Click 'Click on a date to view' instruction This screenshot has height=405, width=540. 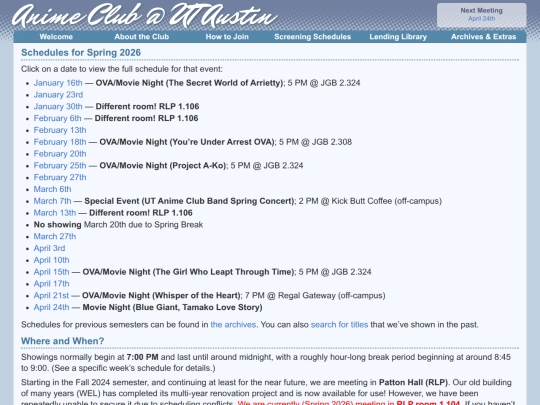coord(122,69)
